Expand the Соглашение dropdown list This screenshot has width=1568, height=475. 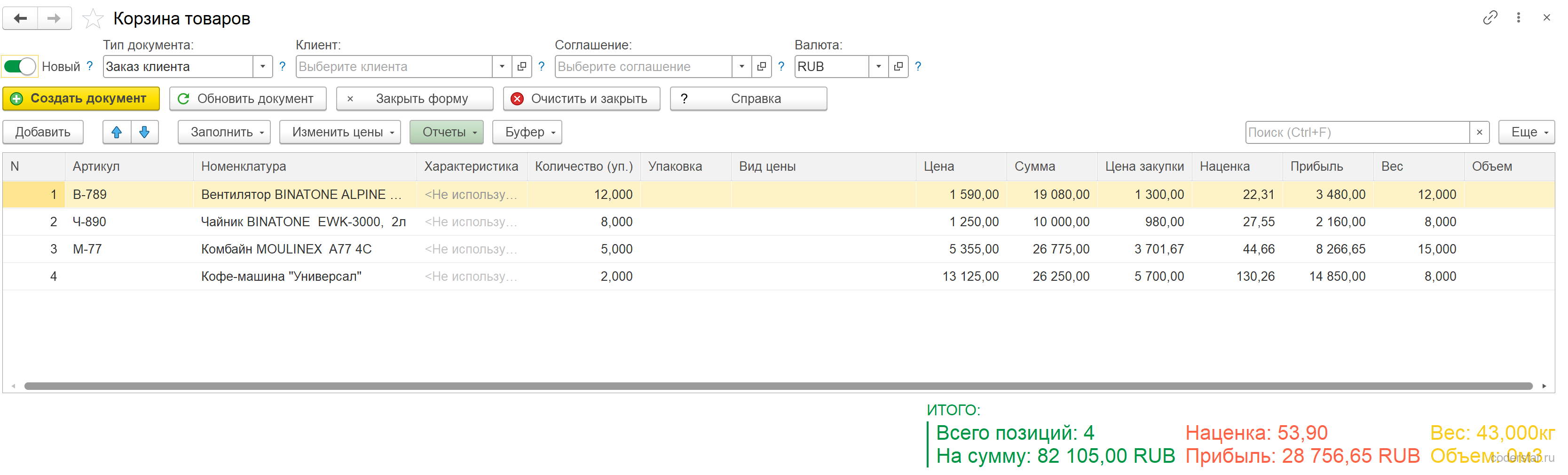741,66
